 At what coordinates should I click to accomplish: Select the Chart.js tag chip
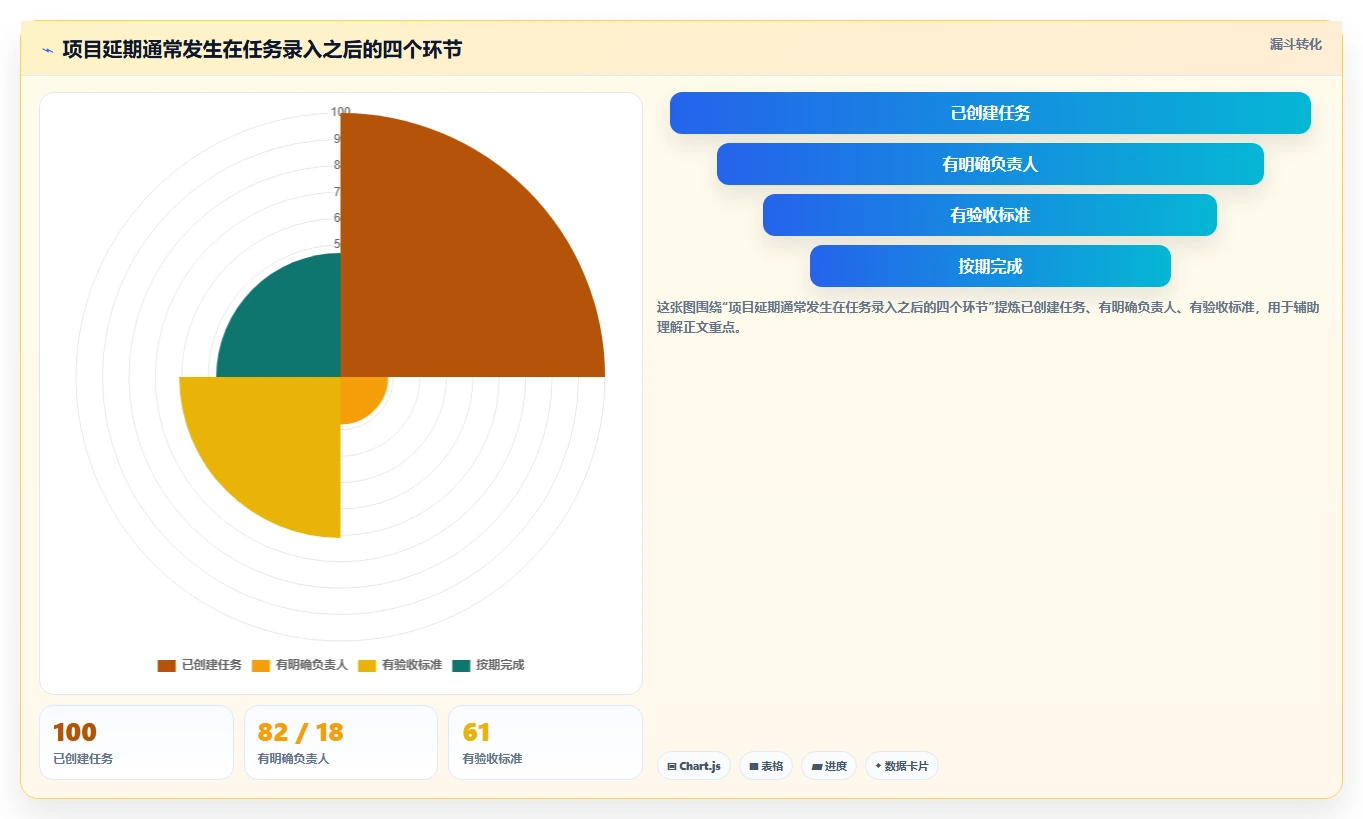[694, 766]
